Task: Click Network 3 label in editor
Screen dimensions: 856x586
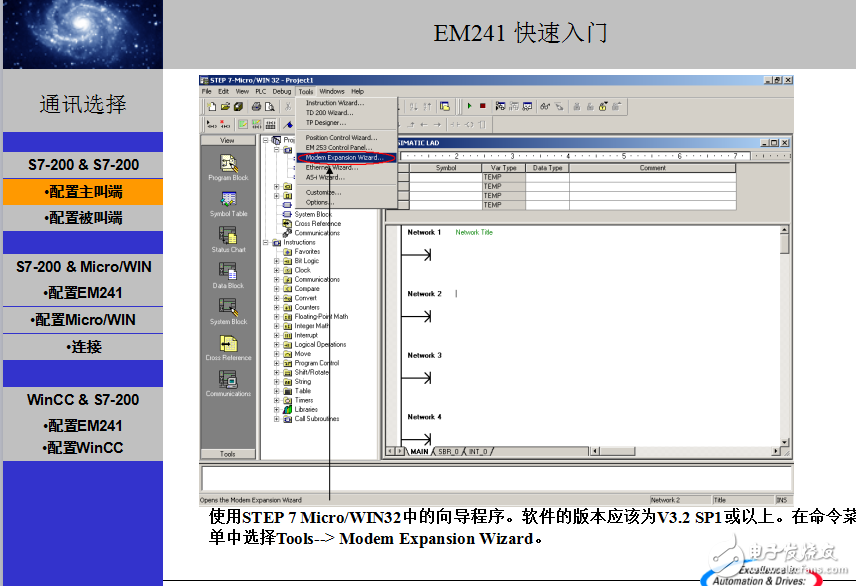Action: 424,356
